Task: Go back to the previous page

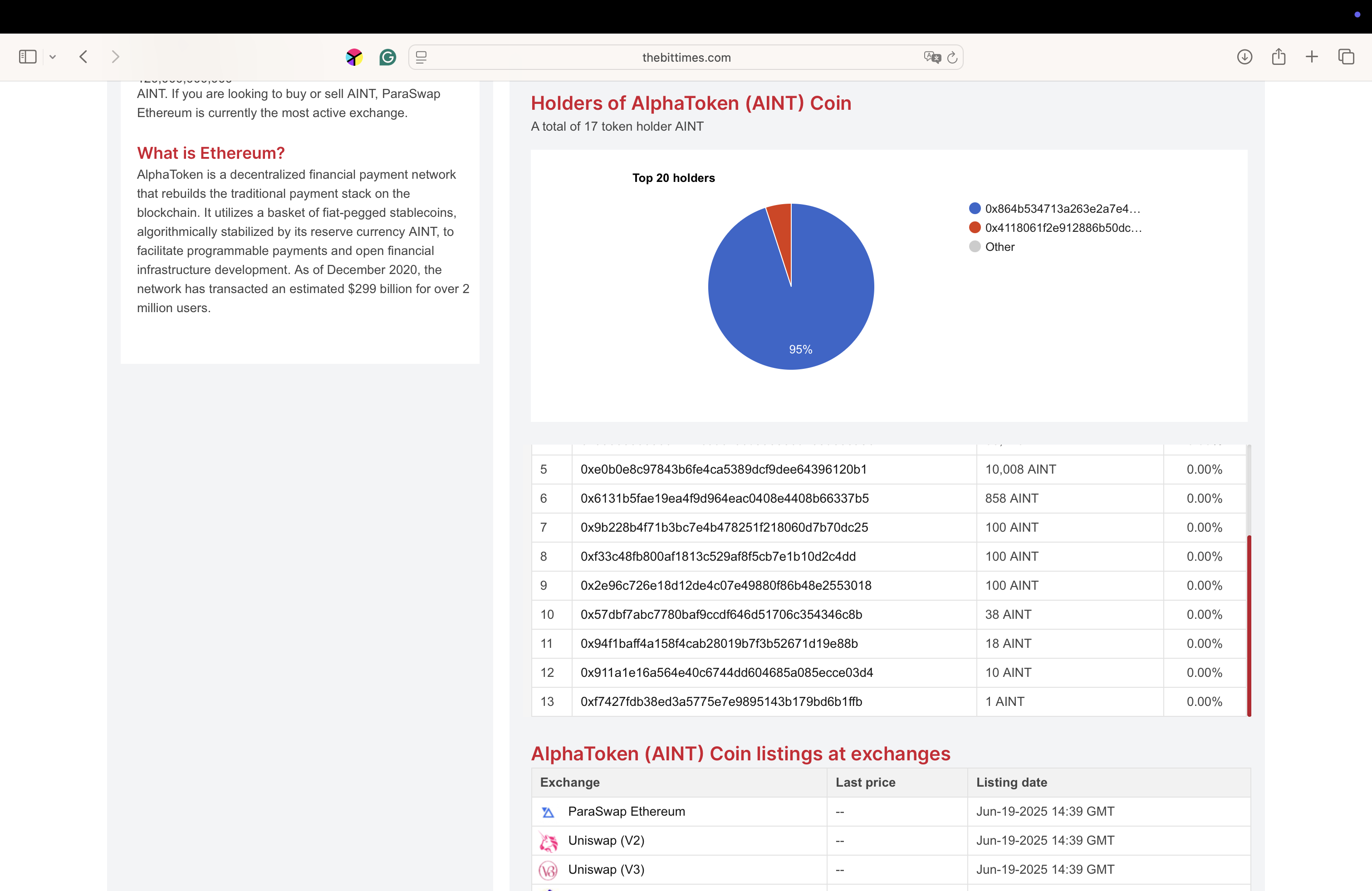Action: (83, 56)
